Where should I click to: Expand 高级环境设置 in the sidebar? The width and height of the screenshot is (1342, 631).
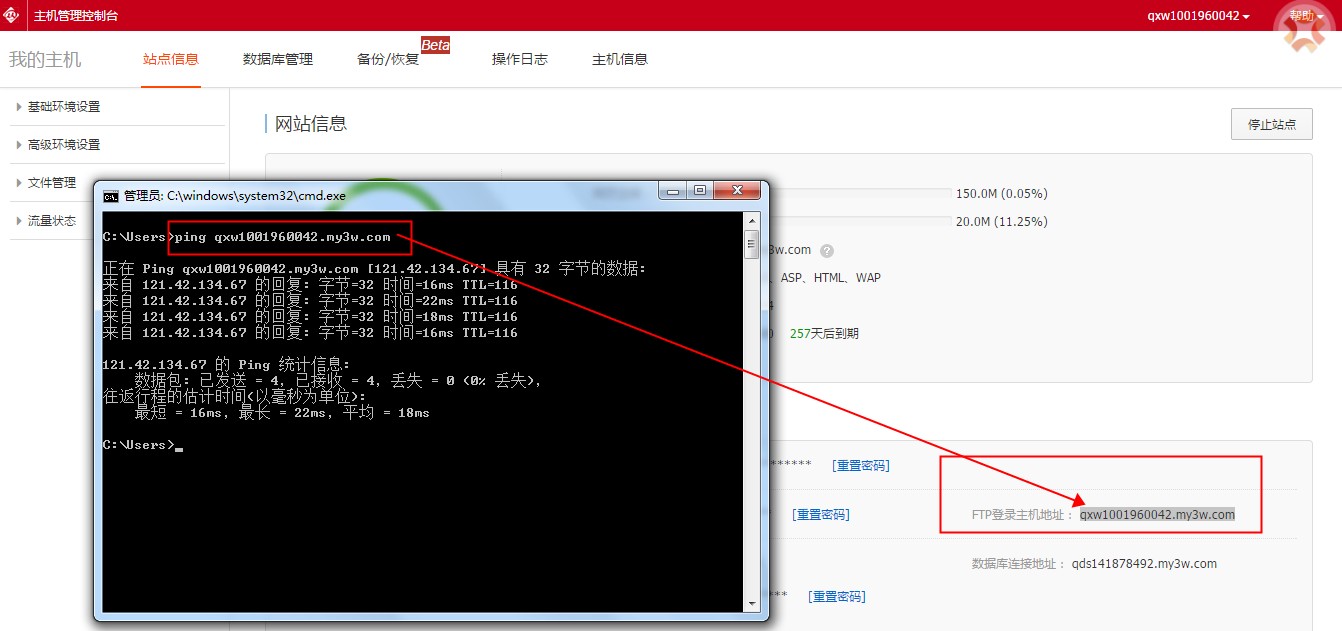(64, 145)
